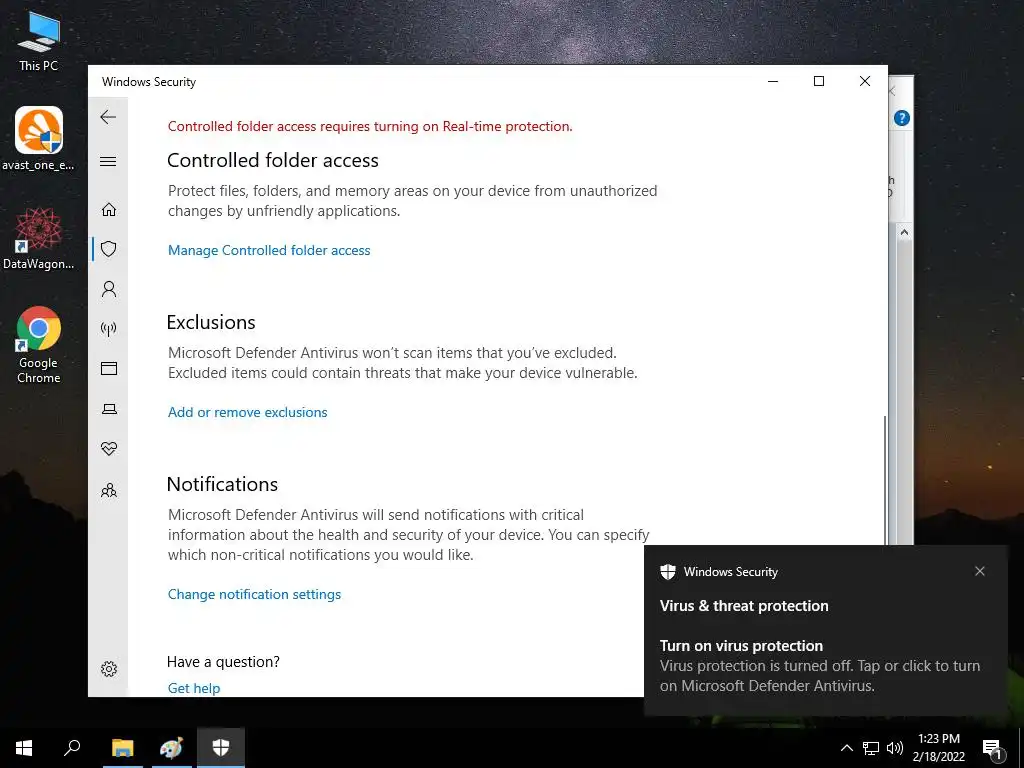Click Change notification settings link
Screen dimensions: 1024x768
(x=254, y=594)
